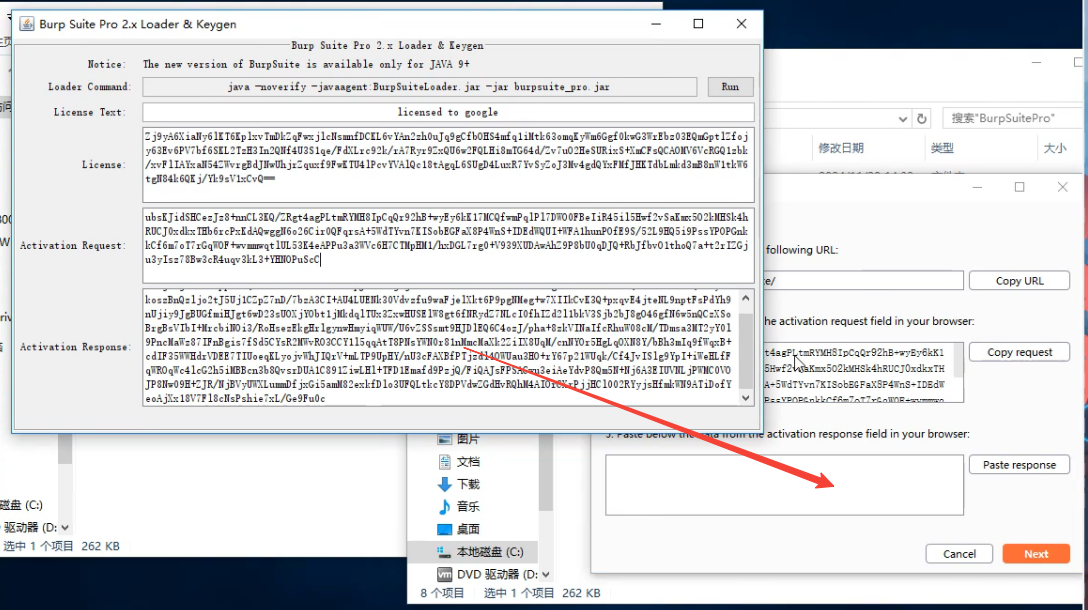Click the Pictures folder icon

(445, 439)
